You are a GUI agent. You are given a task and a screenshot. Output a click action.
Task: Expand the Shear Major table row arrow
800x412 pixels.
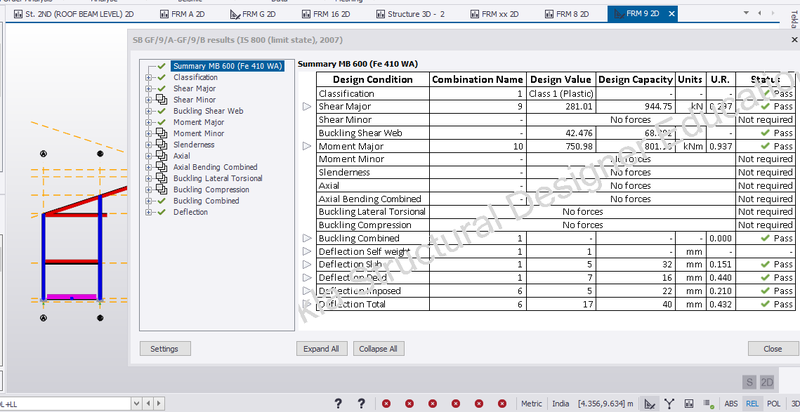(307, 107)
